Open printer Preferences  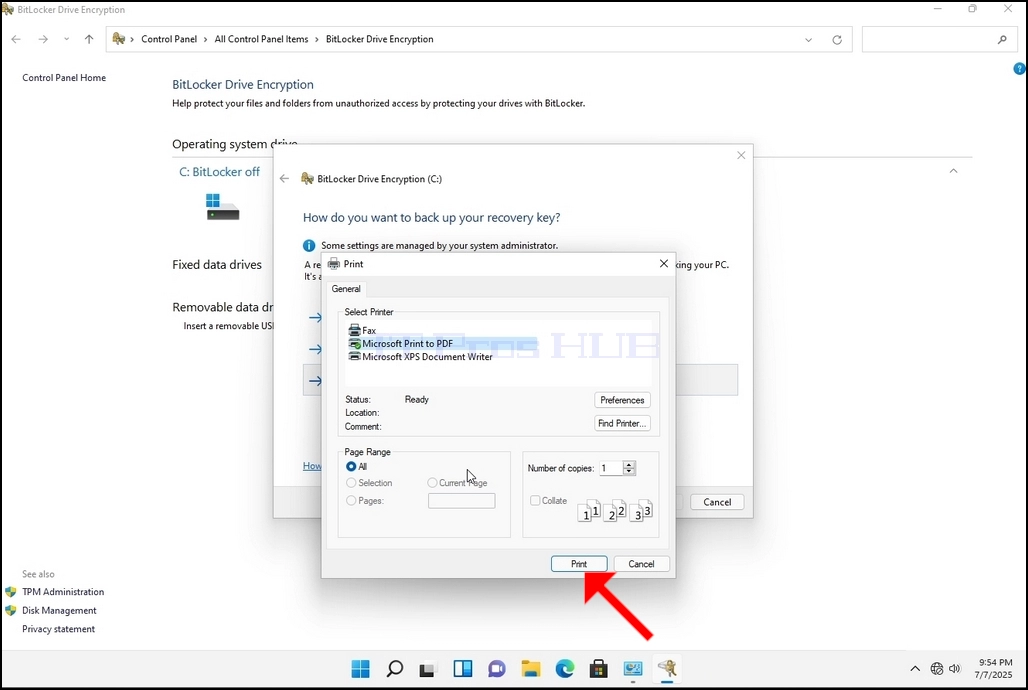pos(622,400)
